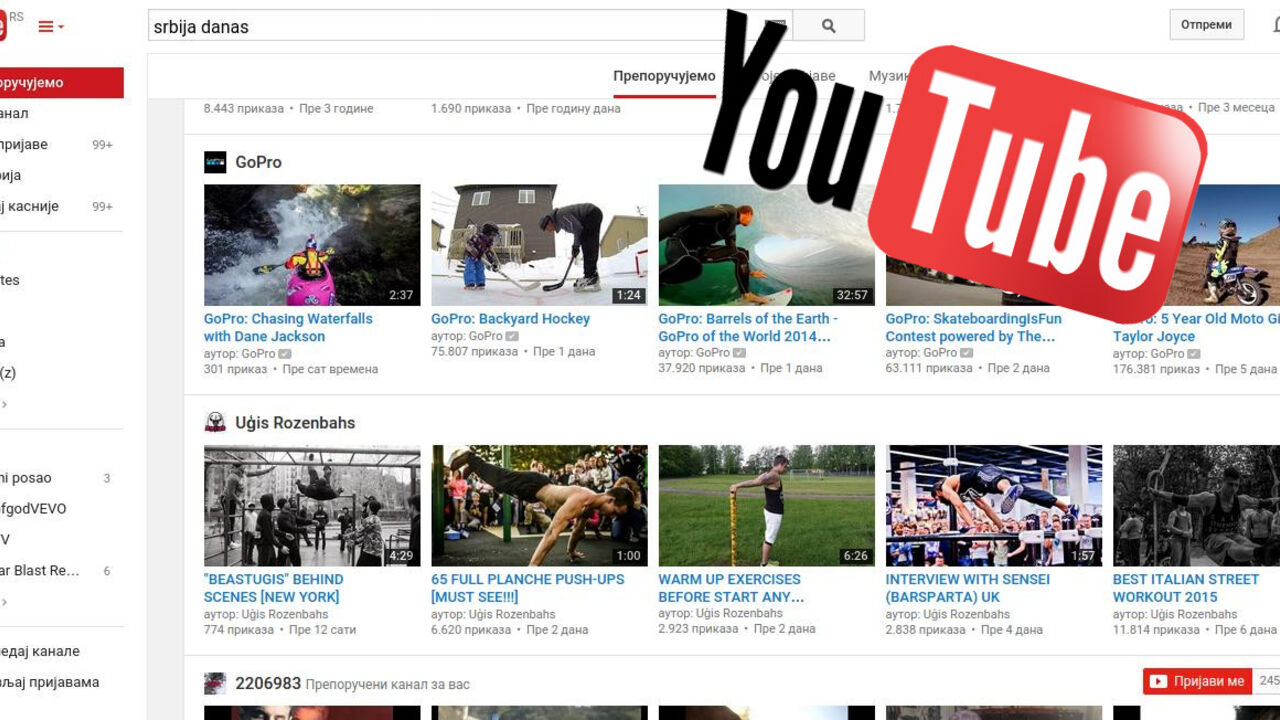The image size is (1280, 720).
Task: Expand the sidebar show-more chevron below (z)
Action: coord(4,404)
